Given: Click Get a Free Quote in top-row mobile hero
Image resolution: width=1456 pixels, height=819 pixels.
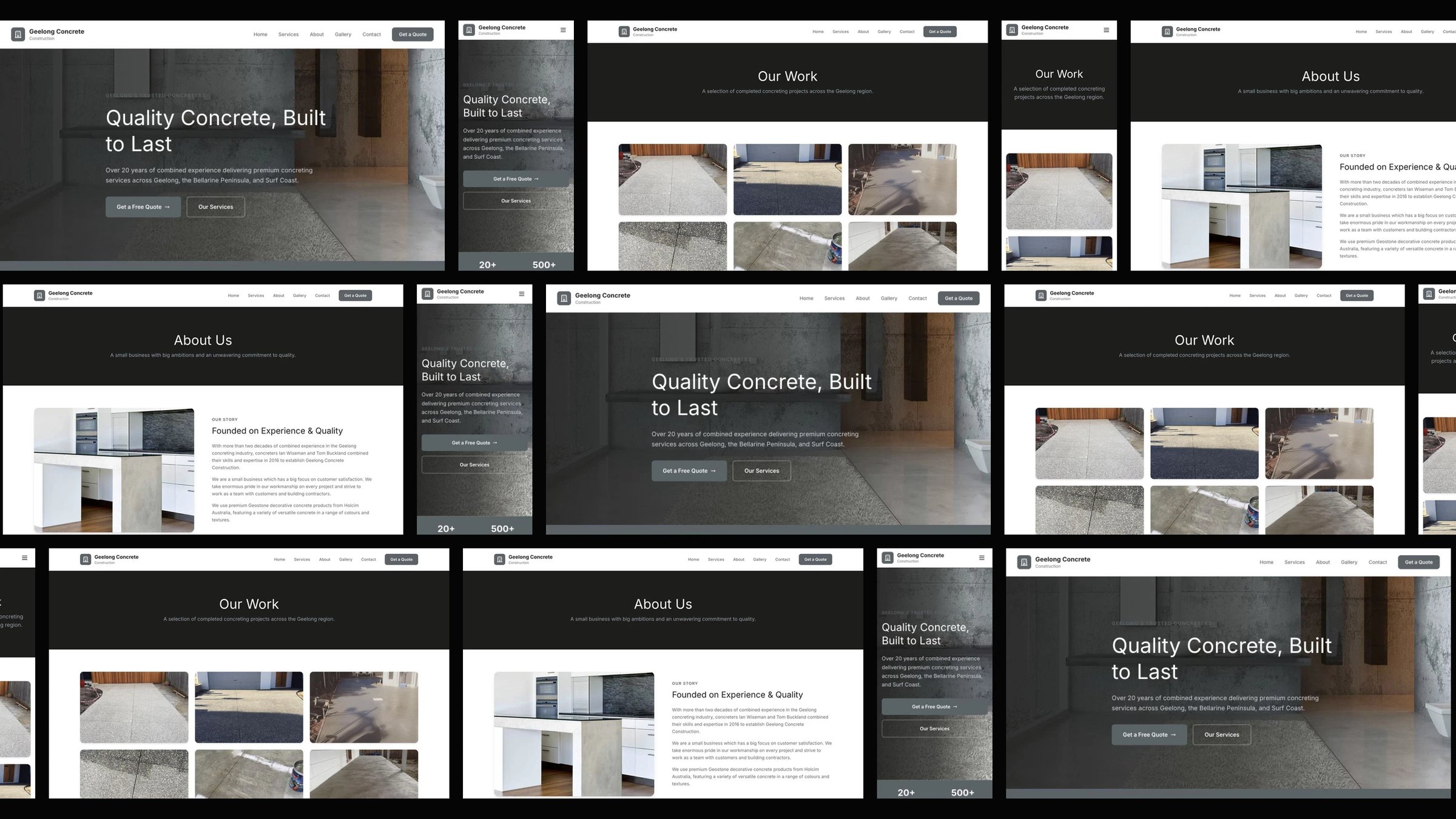Looking at the screenshot, I should [x=516, y=179].
